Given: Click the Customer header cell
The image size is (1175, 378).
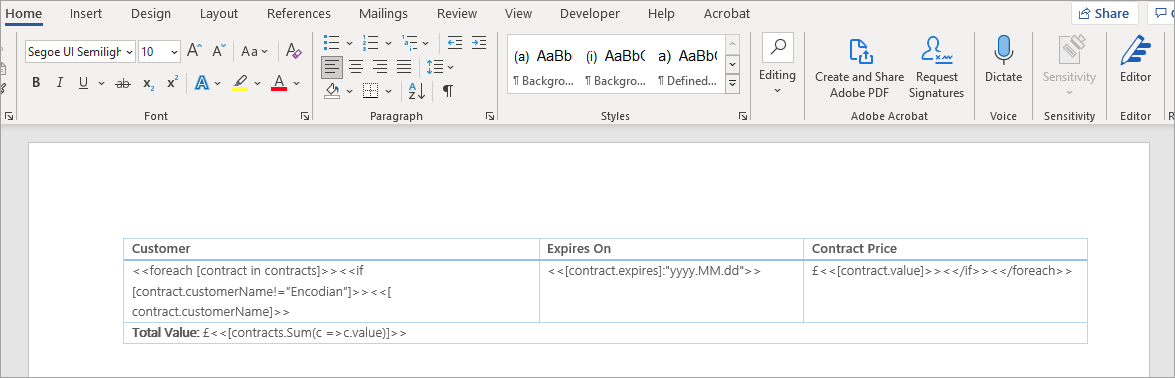Looking at the screenshot, I should pyautogui.click(x=331, y=249).
